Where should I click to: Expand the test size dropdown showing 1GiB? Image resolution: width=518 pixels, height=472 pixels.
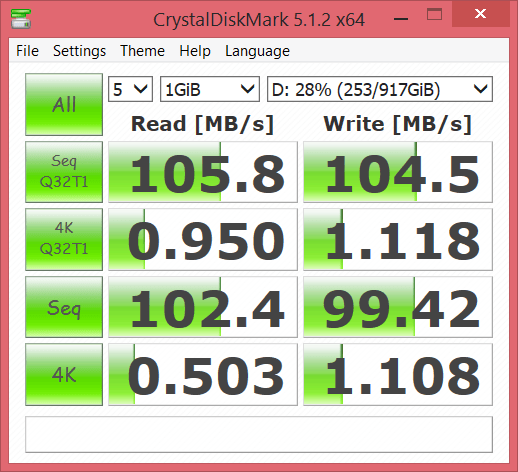[210, 89]
